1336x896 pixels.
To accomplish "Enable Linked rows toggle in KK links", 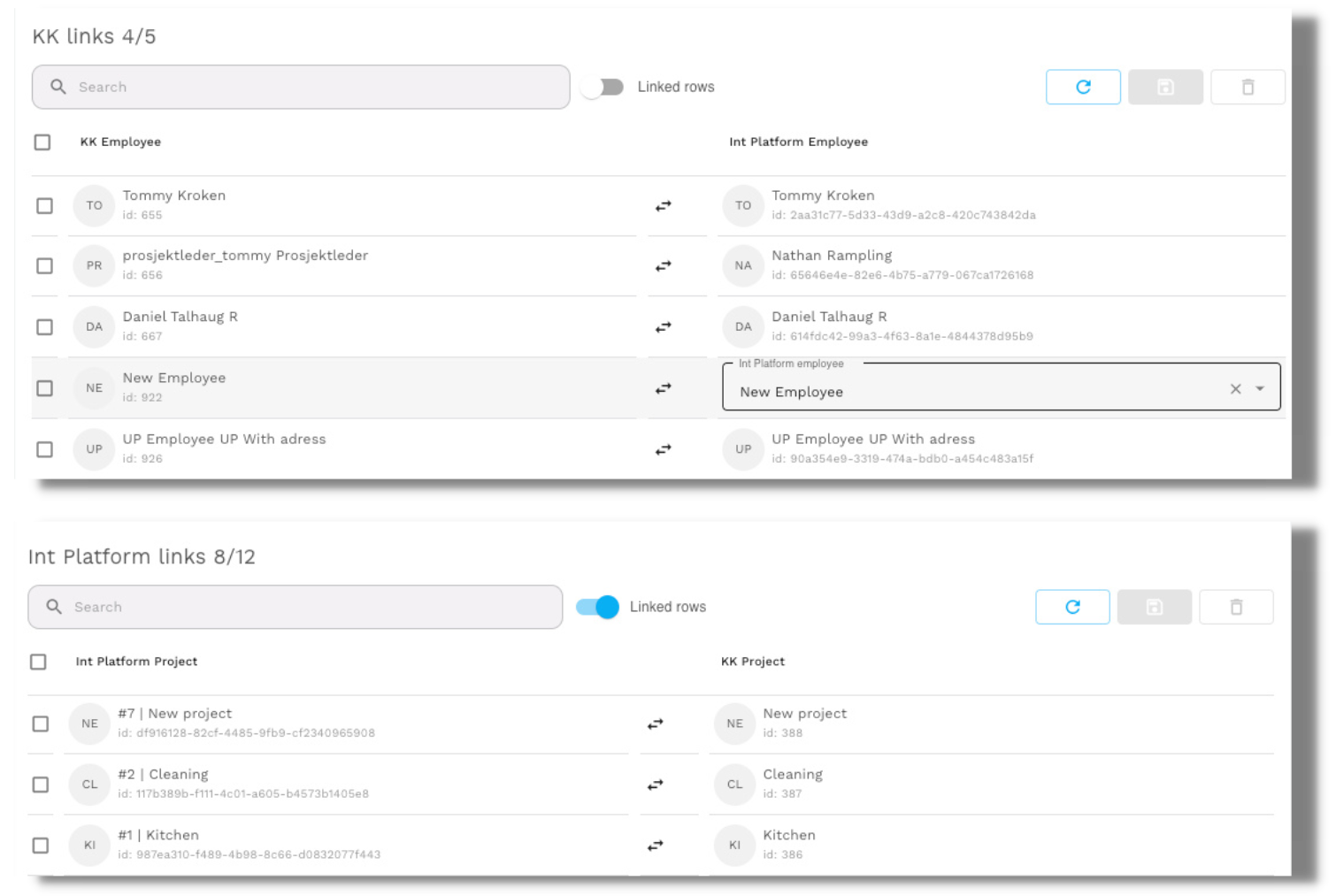I will click(603, 87).
